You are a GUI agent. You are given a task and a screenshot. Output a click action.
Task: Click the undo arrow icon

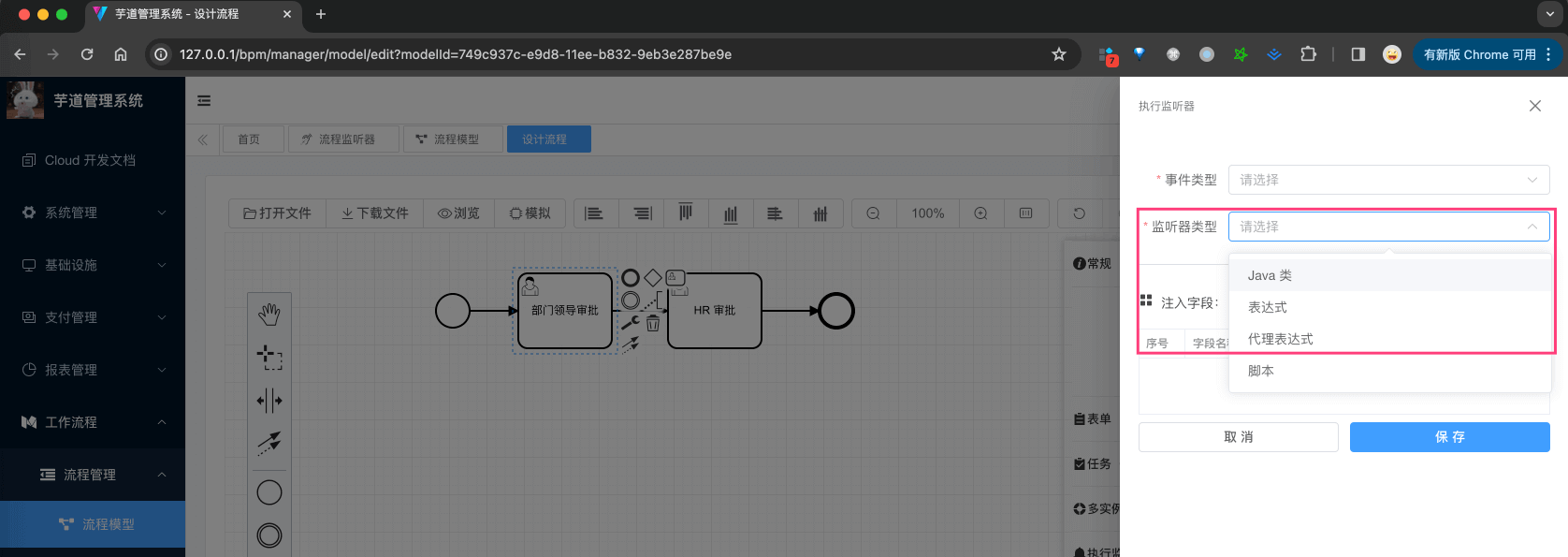pos(1080,213)
